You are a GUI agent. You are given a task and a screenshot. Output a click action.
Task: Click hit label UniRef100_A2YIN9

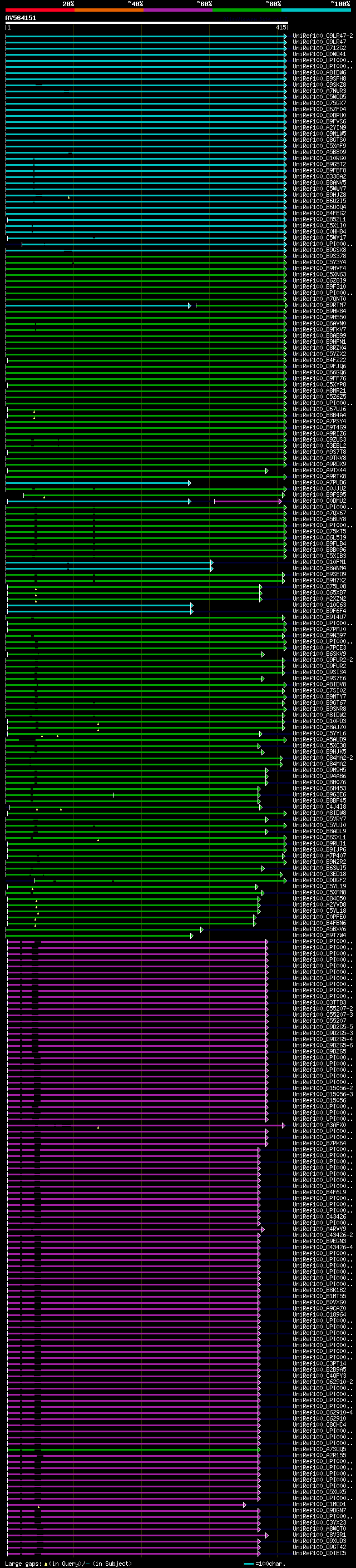319,128
